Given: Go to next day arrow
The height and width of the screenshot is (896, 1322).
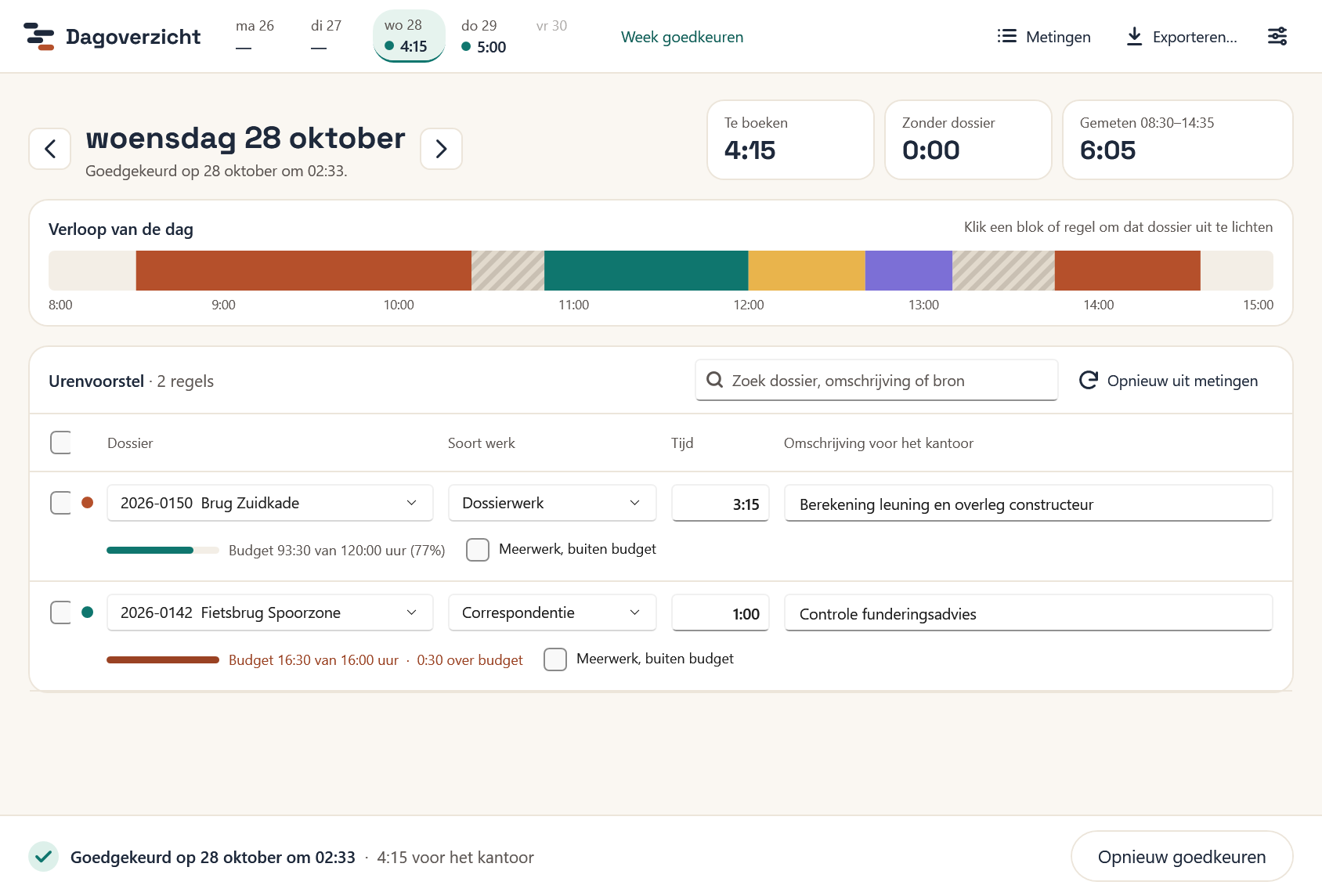Looking at the screenshot, I should pos(442,149).
